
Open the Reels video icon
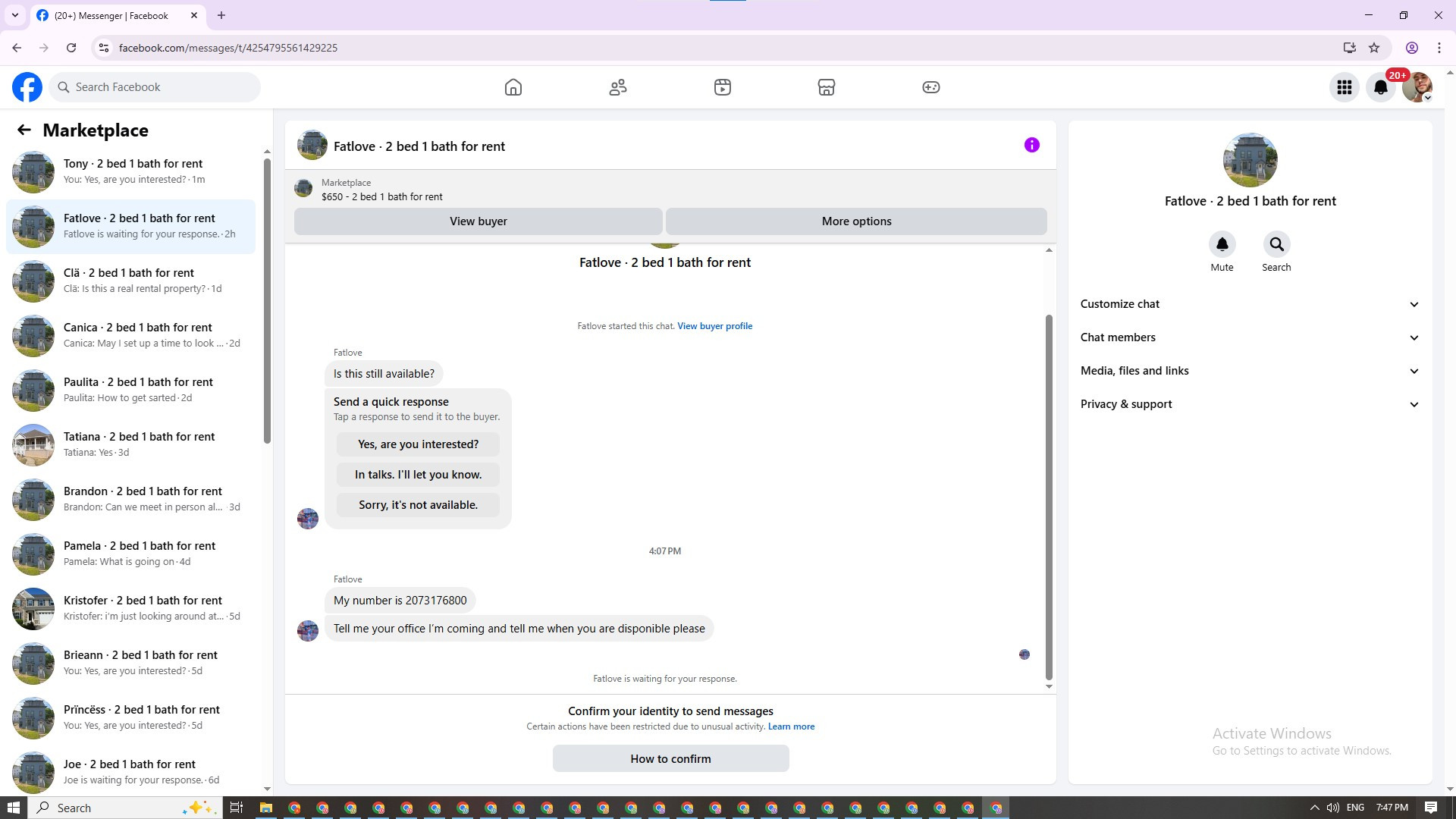(x=722, y=87)
